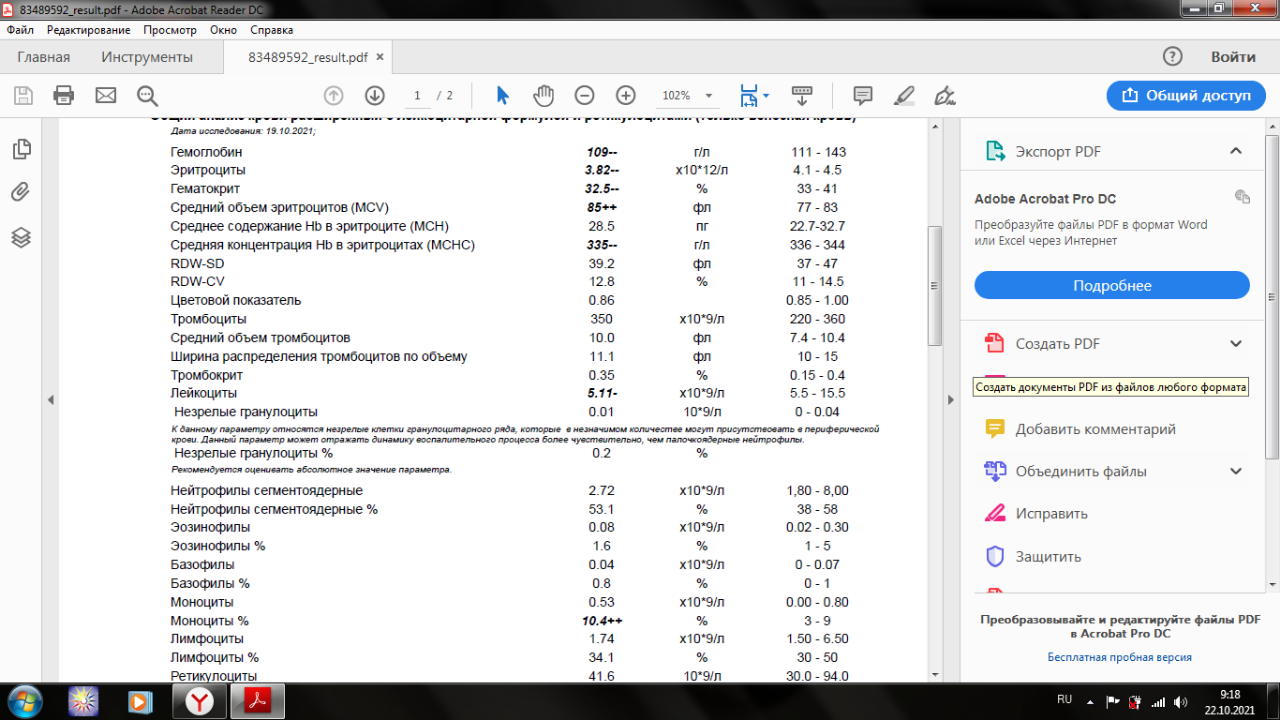
Task: Open the Windows Start button
Action: coord(23,700)
